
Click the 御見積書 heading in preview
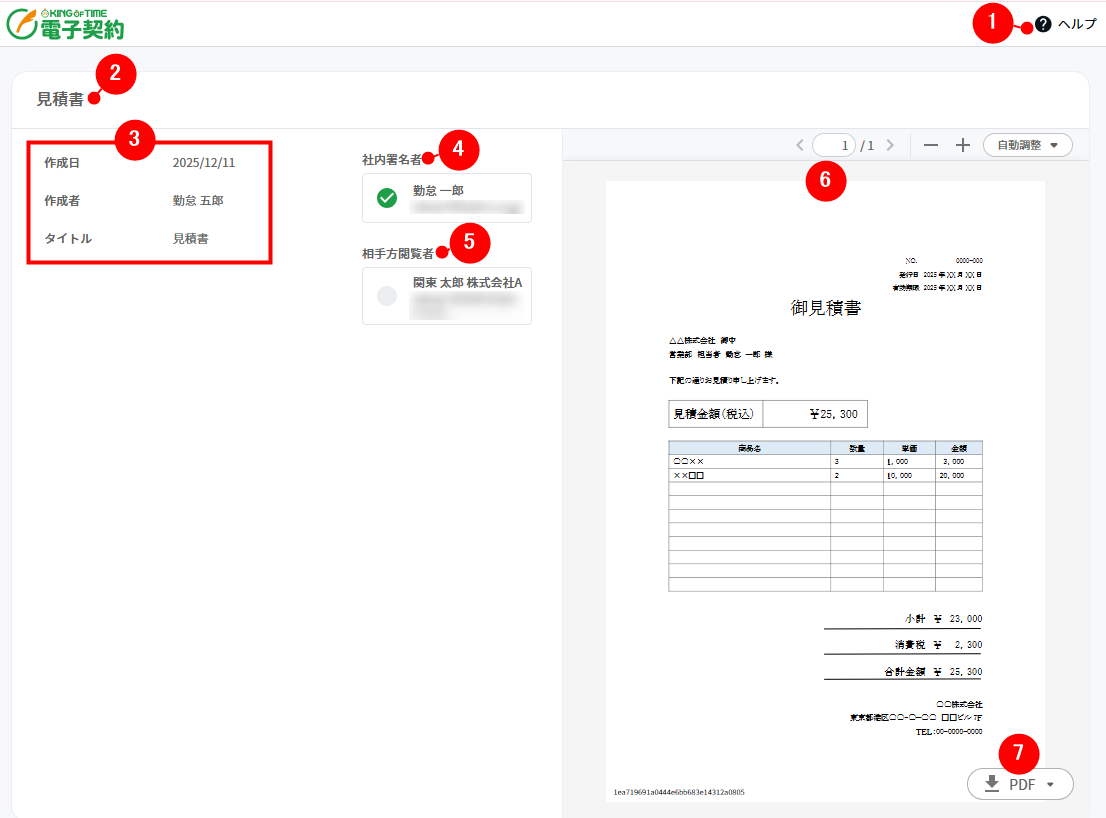coord(825,308)
